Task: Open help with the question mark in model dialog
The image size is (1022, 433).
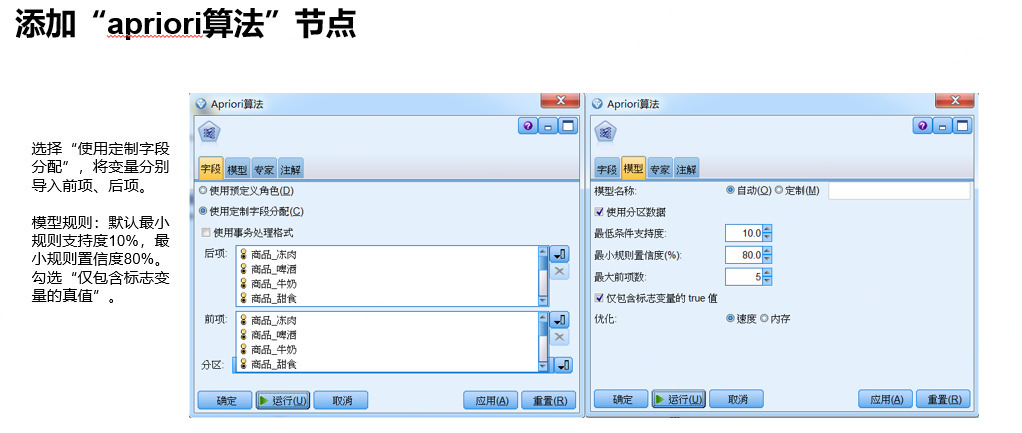Action: pyautogui.click(x=922, y=126)
